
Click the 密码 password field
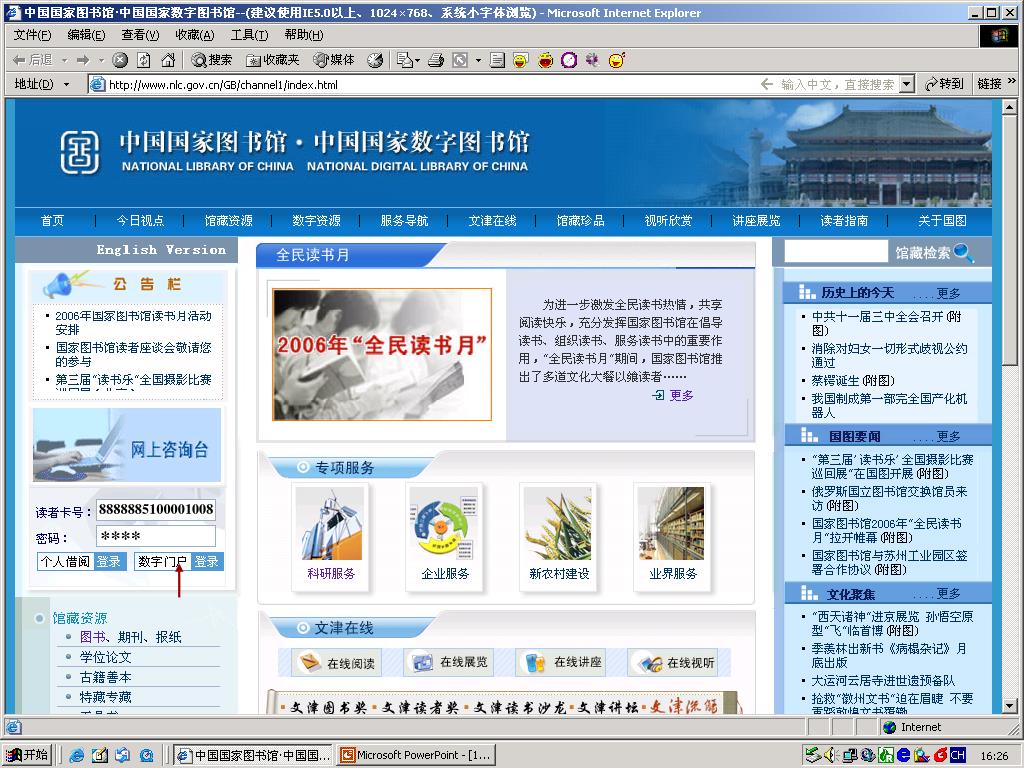156,536
